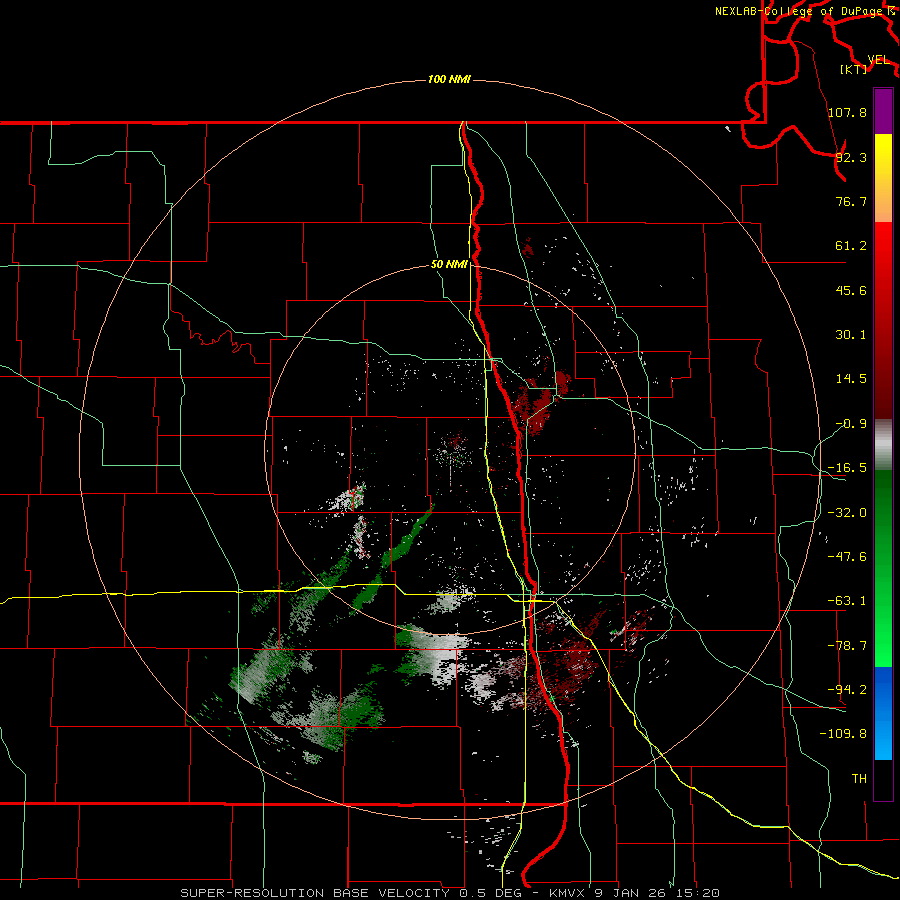Select the 92.3 velocity scale value
This screenshot has width=900, height=900.
tap(851, 157)
